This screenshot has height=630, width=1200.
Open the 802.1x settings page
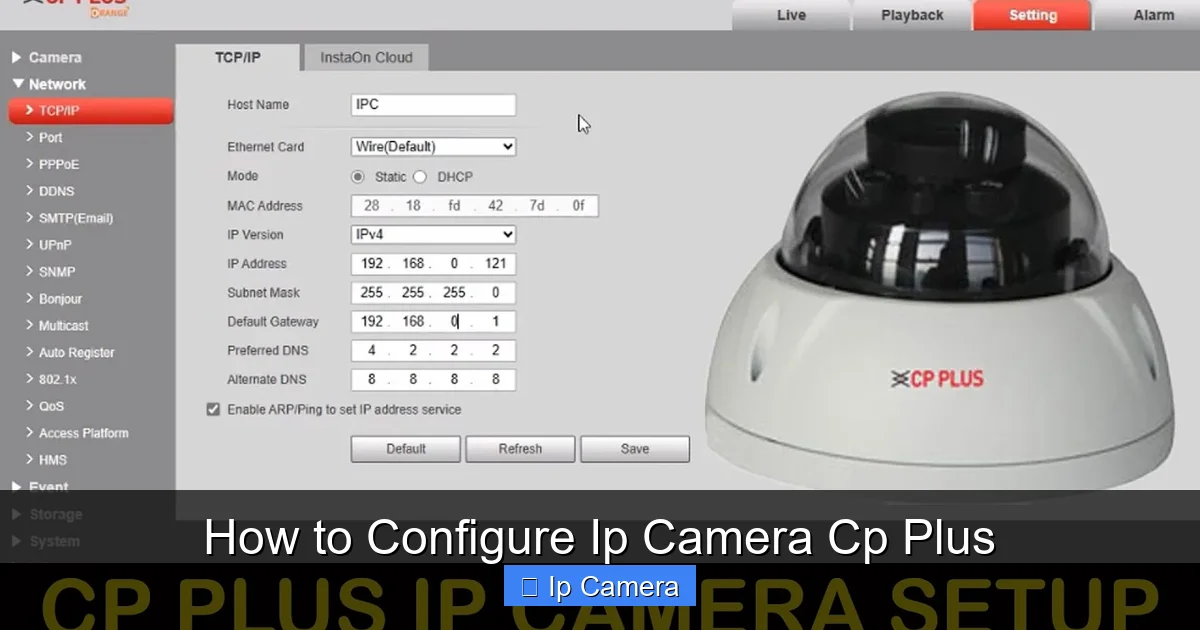57,380
